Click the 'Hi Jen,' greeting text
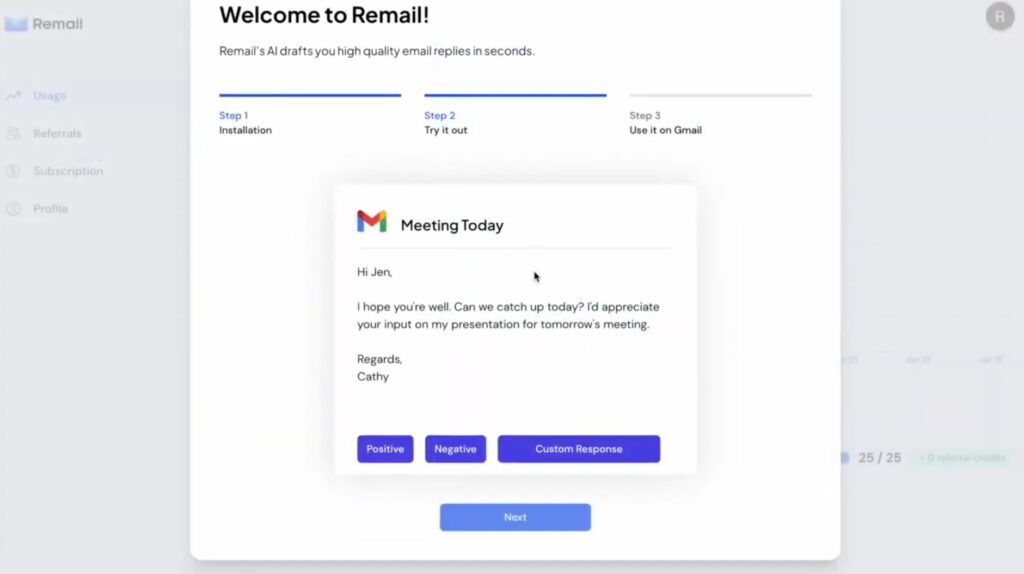Screen dimensions: 1024x574 374,272
